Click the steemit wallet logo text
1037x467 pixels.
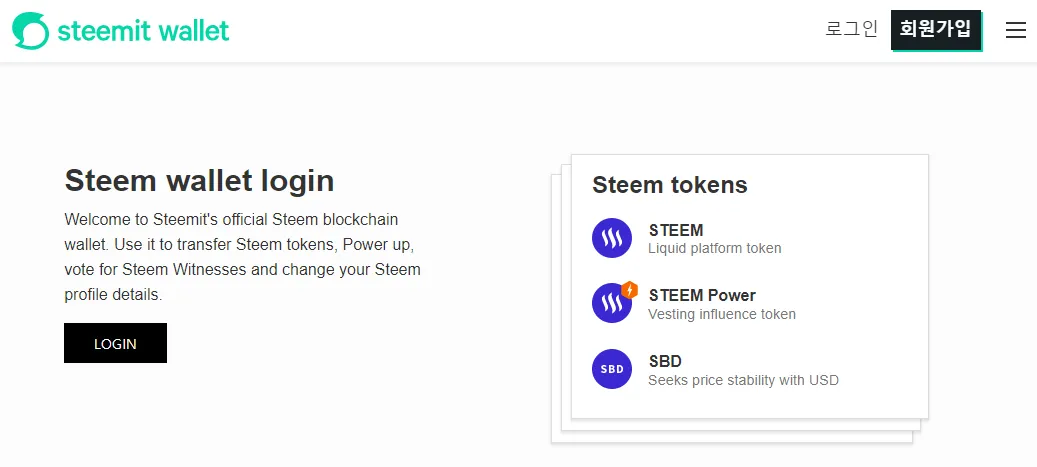pyautogui.click(x=144, y=30)
